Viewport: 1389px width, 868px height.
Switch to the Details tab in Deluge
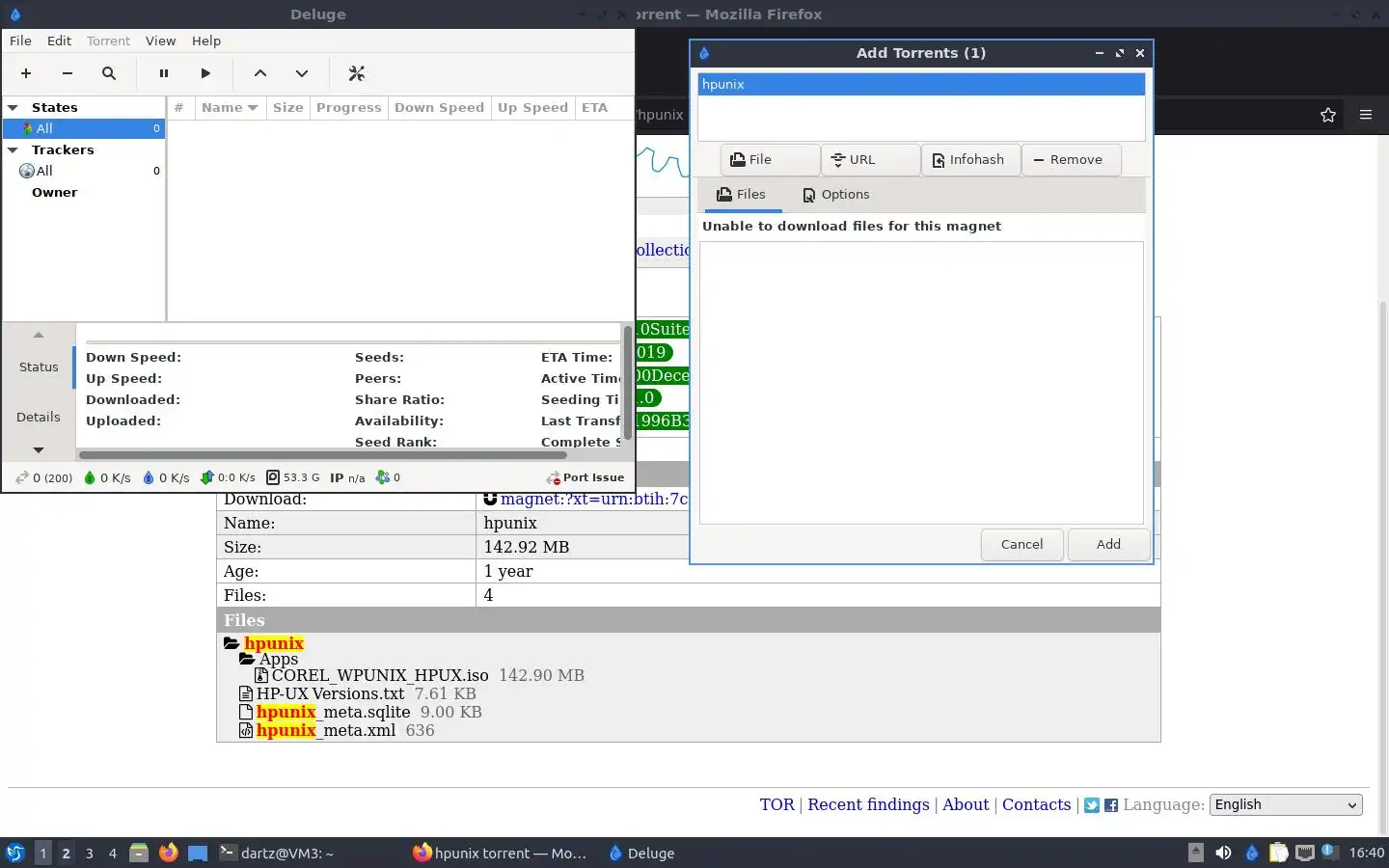[x=39, y=418]
